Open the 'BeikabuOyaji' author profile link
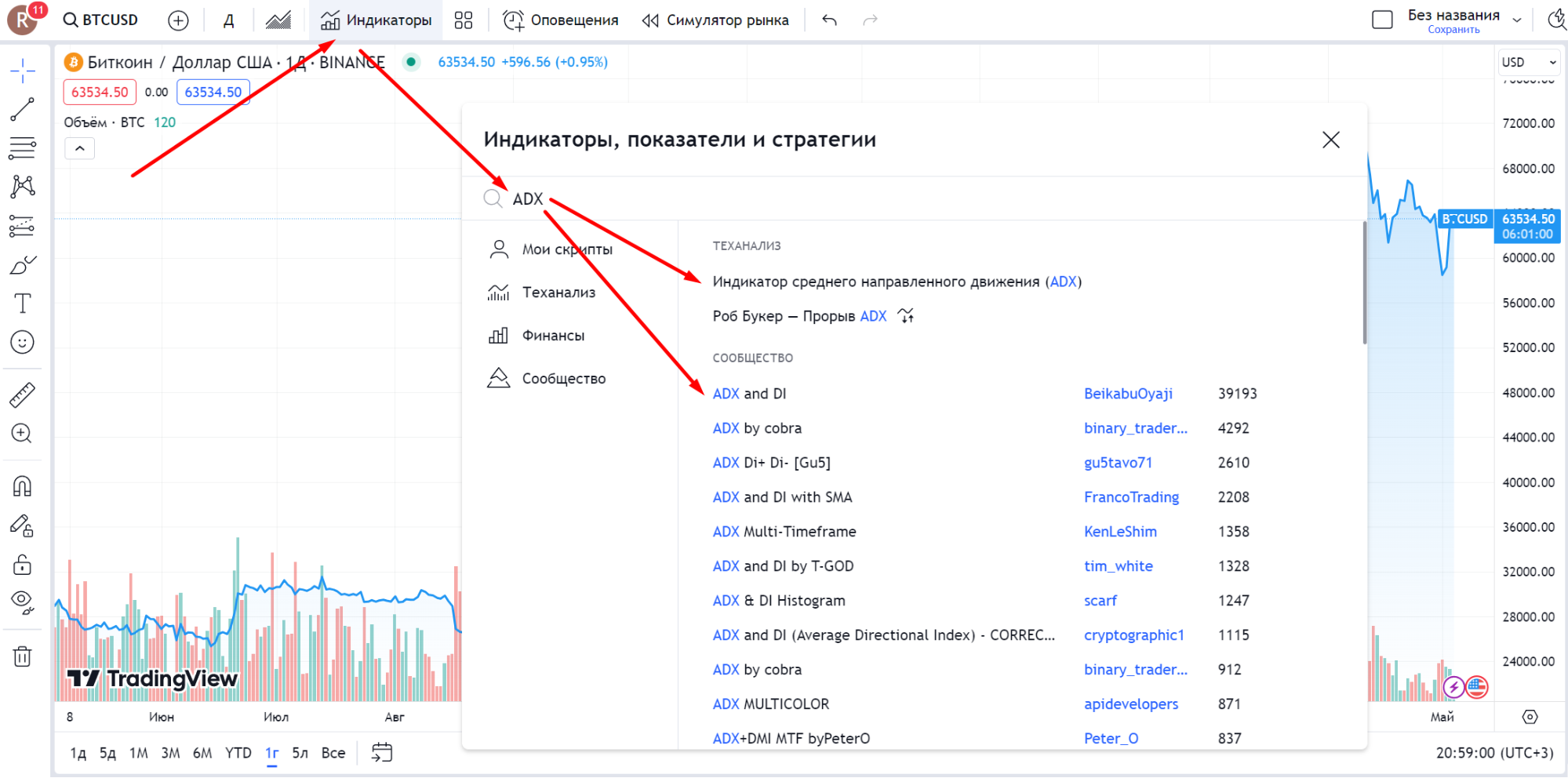 pyautogui.click(x=1128, y=393)
